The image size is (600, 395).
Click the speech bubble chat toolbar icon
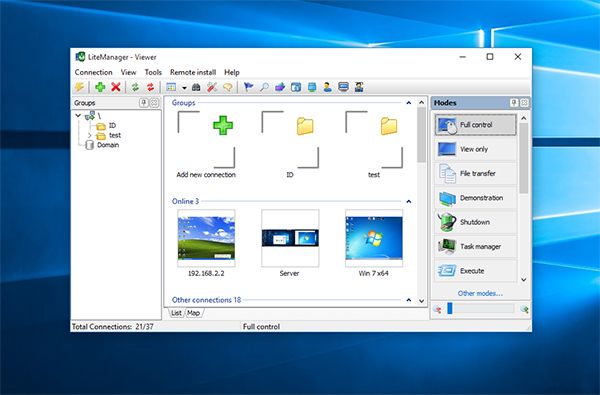[227, 87]
